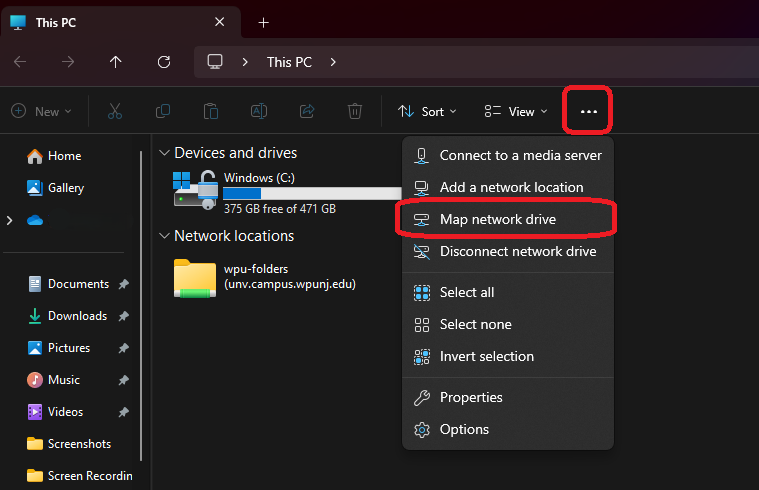Click the Cut scissors icon
The width and height of the screenshot is (759, 490).
tap(115, 111)
